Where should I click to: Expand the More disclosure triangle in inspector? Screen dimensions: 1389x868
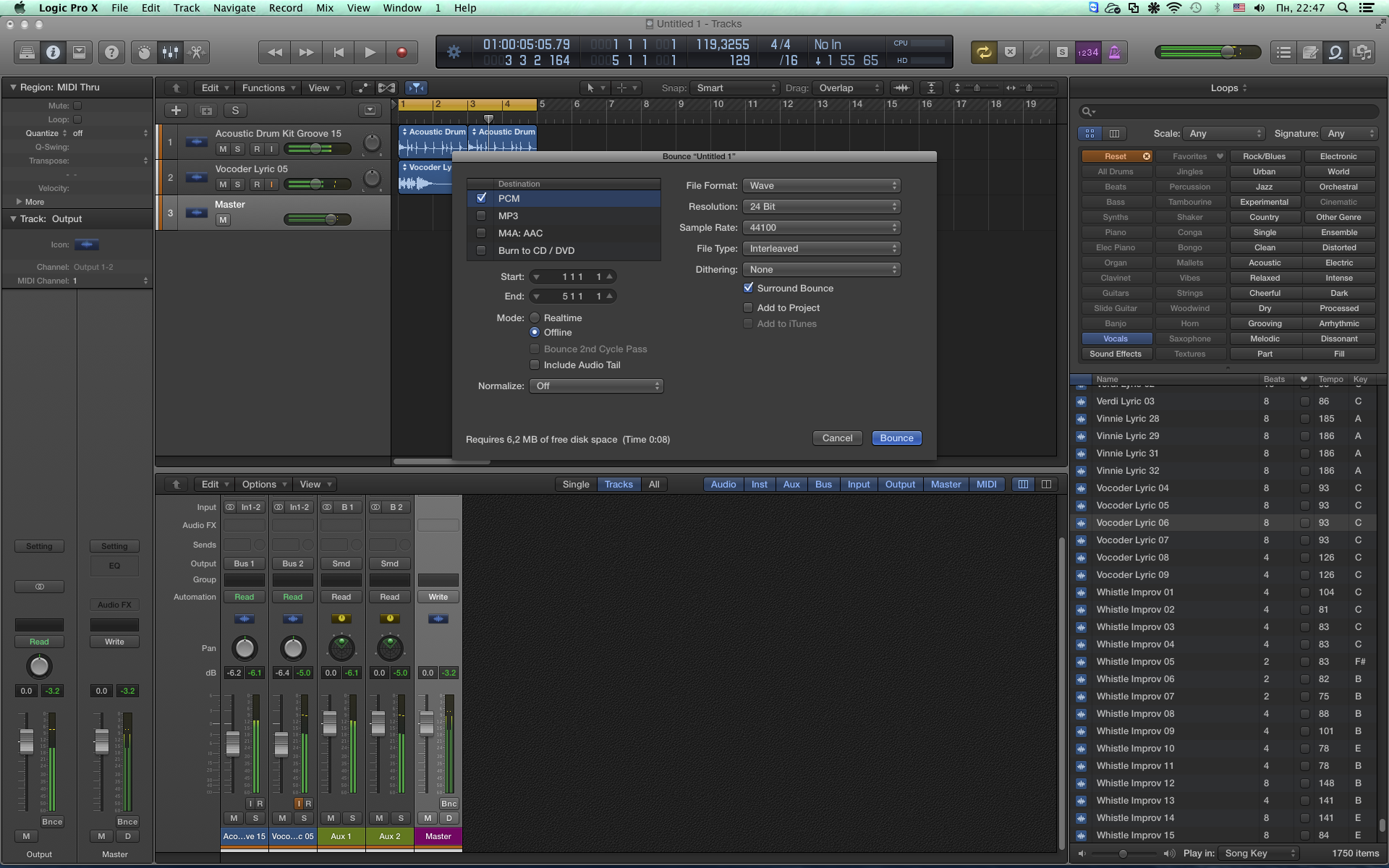[19, 202]
